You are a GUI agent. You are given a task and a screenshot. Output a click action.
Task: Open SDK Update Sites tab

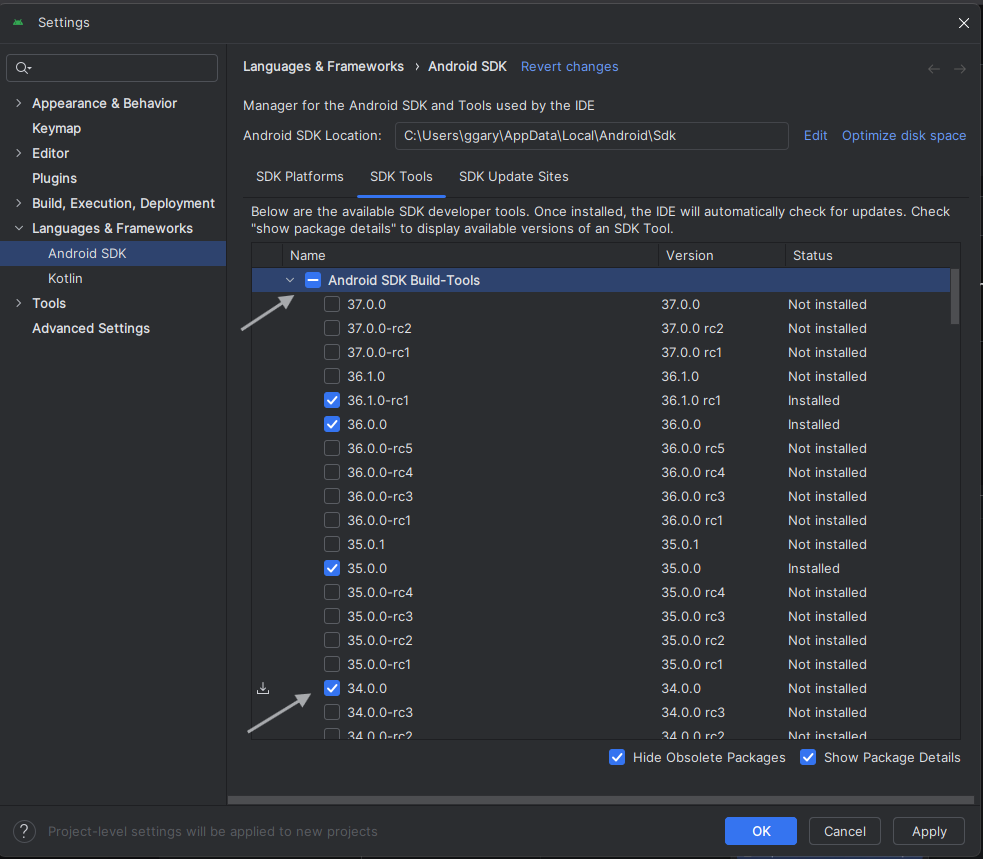pyautogui.click(x=513, y=177)
